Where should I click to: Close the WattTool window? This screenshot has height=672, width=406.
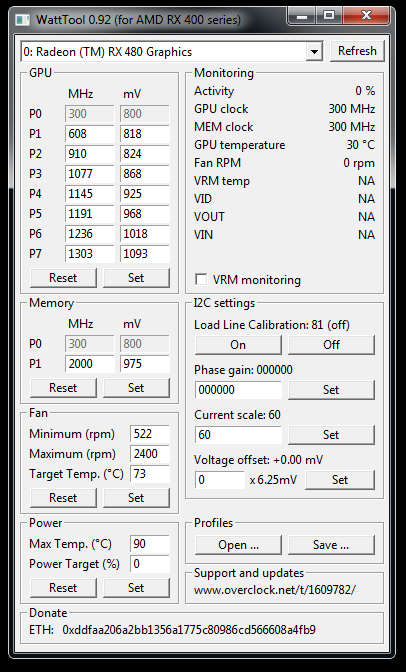367,16
